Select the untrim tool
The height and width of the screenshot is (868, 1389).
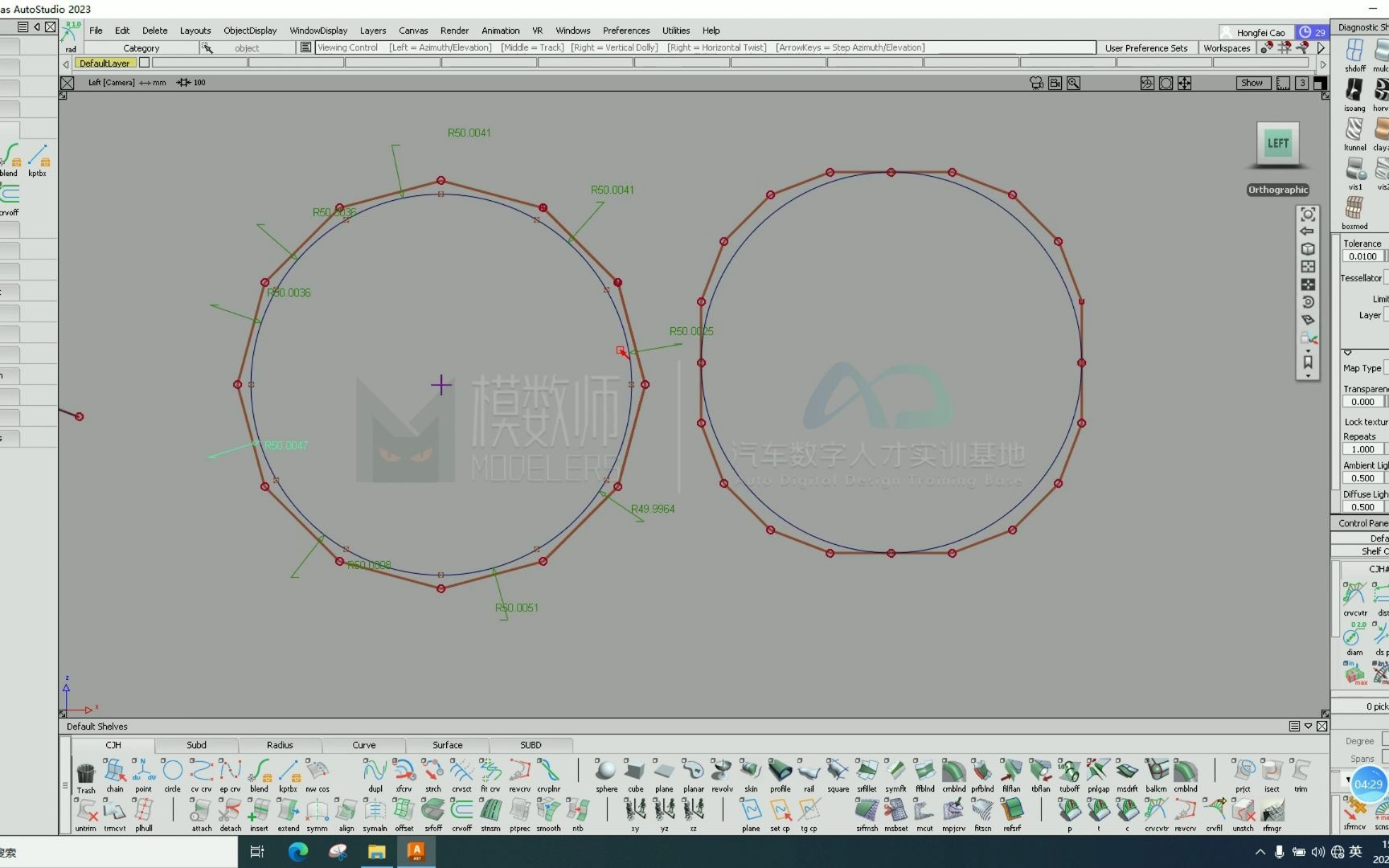(85, 815)
